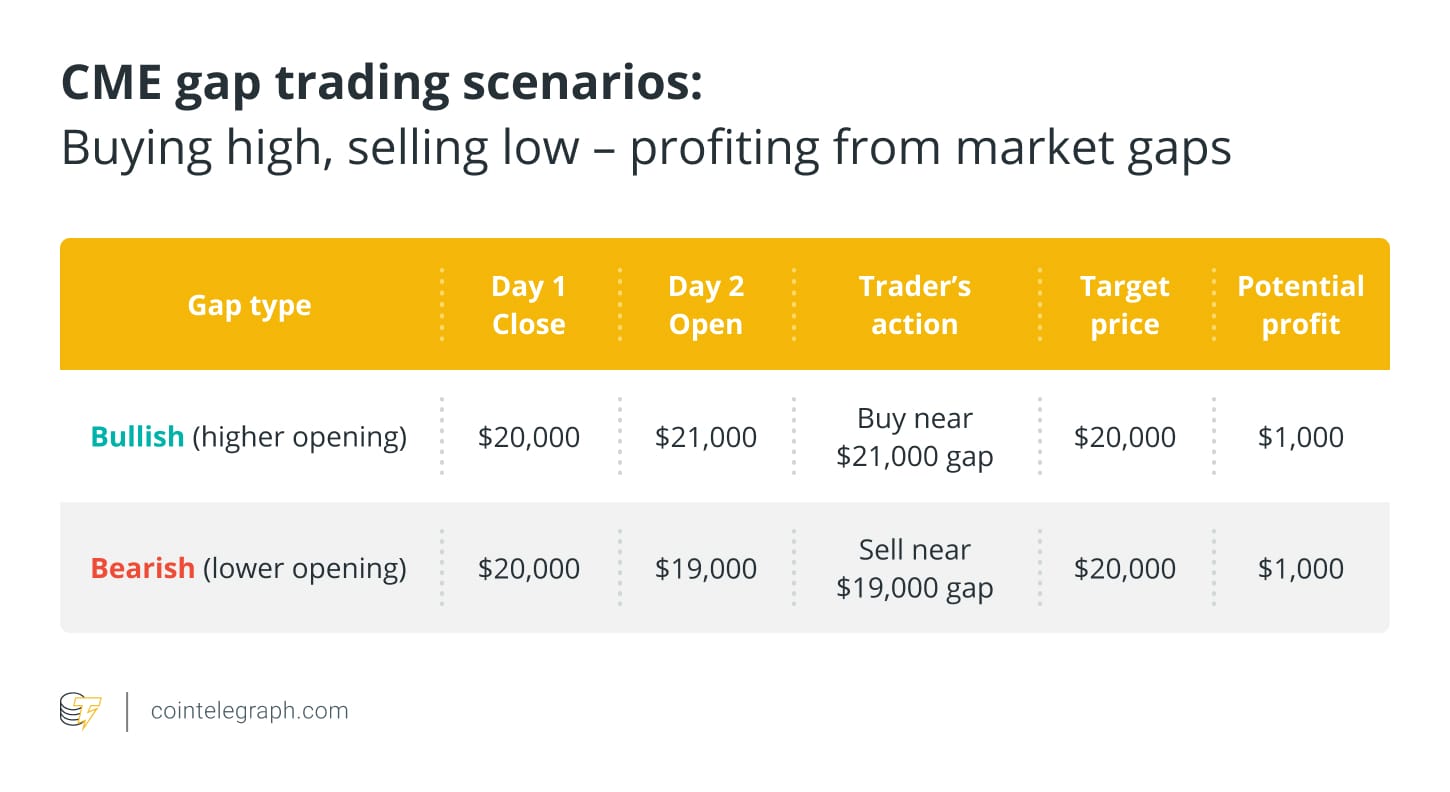
Task: Click the Bullish row's $1,000 potential profit
Action: coord(1300,437)
